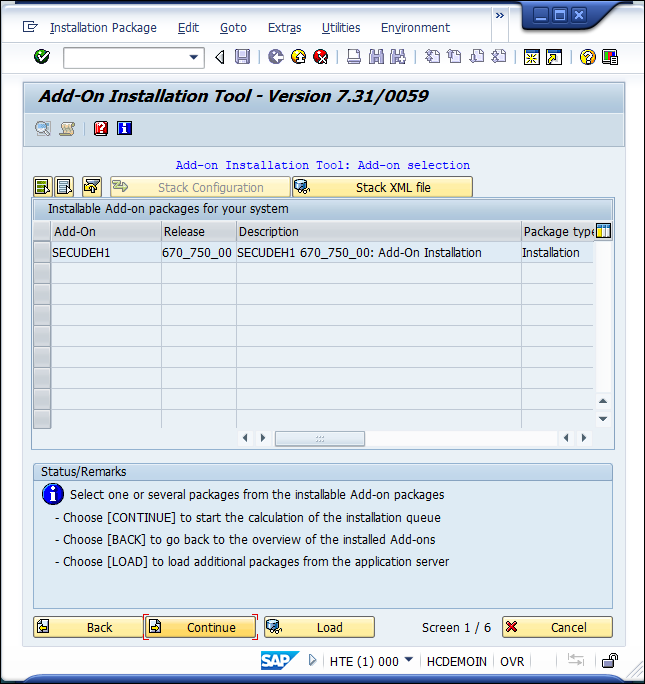Screen dimensions: 645x684
Task: Click the Description column header
Action: coord(379,231)
